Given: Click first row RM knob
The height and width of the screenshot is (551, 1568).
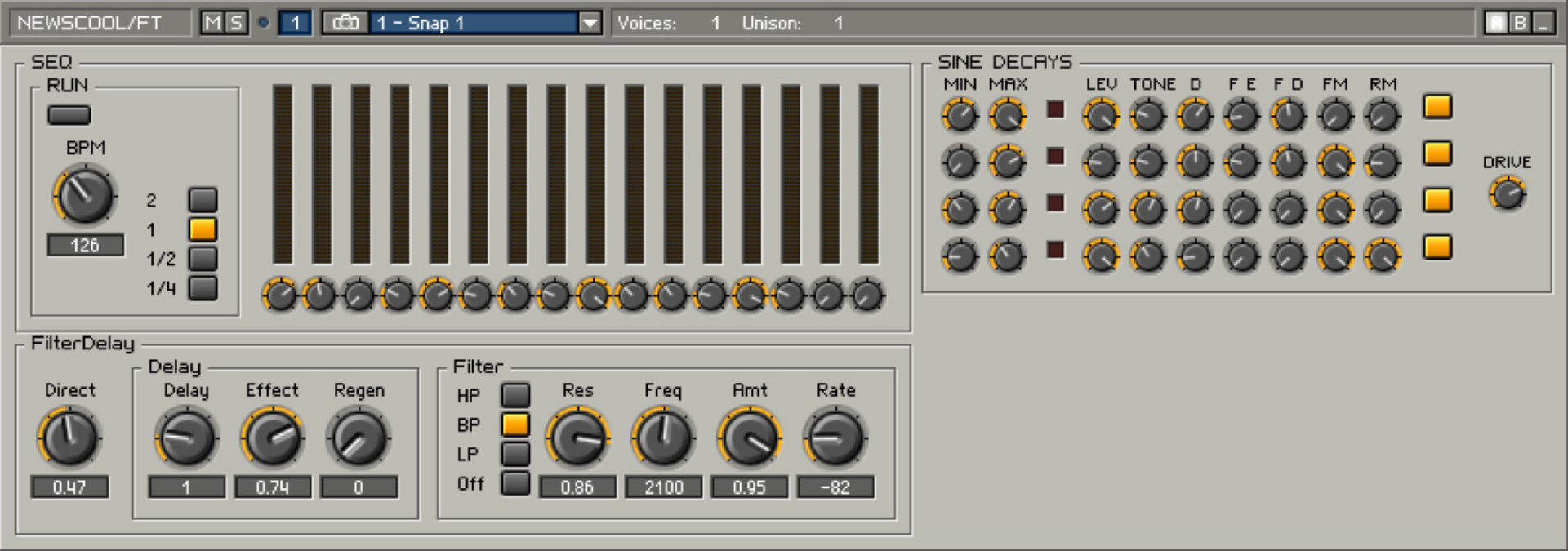Looking at the screenshot, I should tap(1383, 115).
